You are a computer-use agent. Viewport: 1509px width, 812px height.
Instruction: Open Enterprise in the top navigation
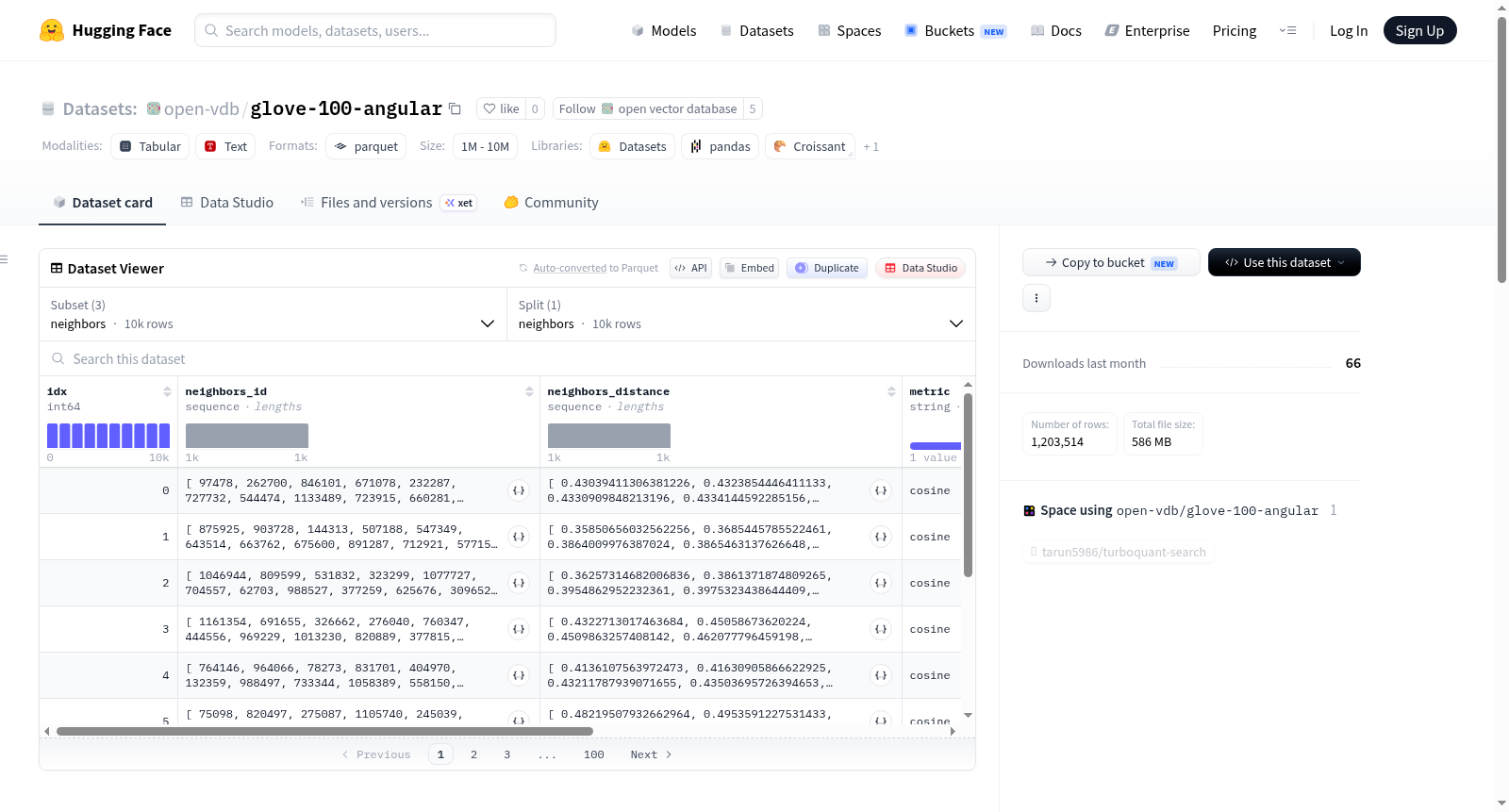point(1148,30)
